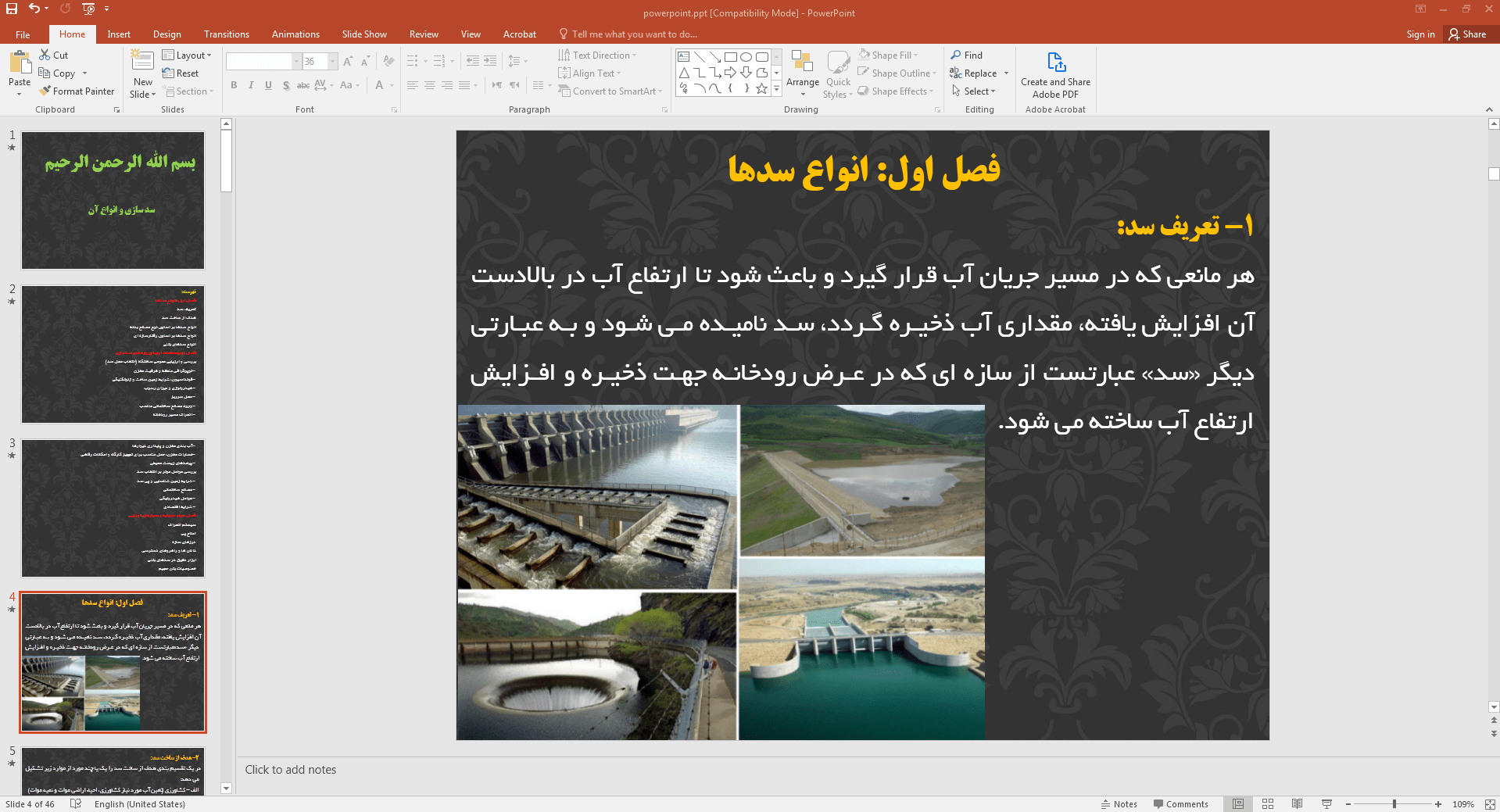Switch to the Slide Show tab
1500x812 pixels.
coord(363,34)
